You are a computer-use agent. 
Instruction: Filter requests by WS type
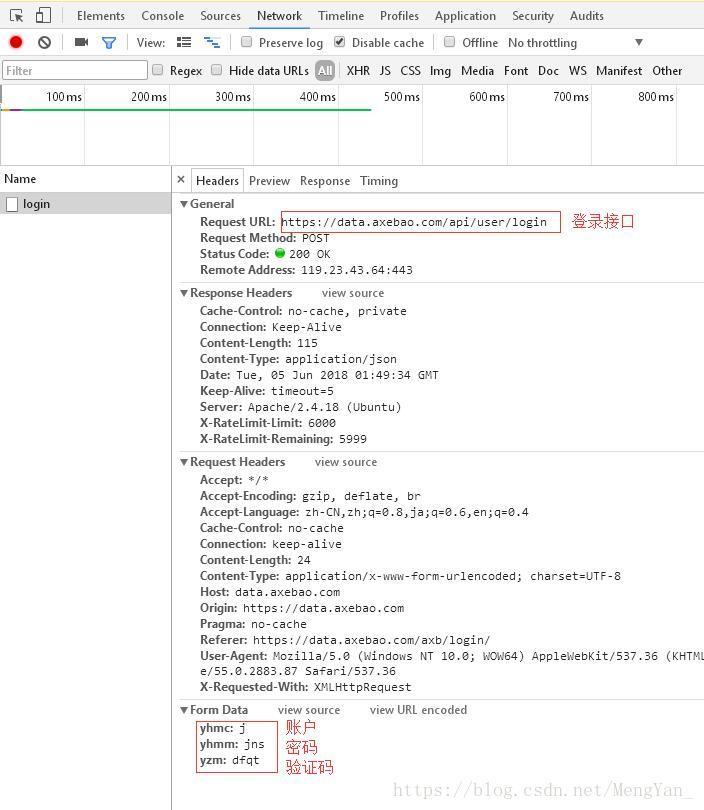click(577, 71)
